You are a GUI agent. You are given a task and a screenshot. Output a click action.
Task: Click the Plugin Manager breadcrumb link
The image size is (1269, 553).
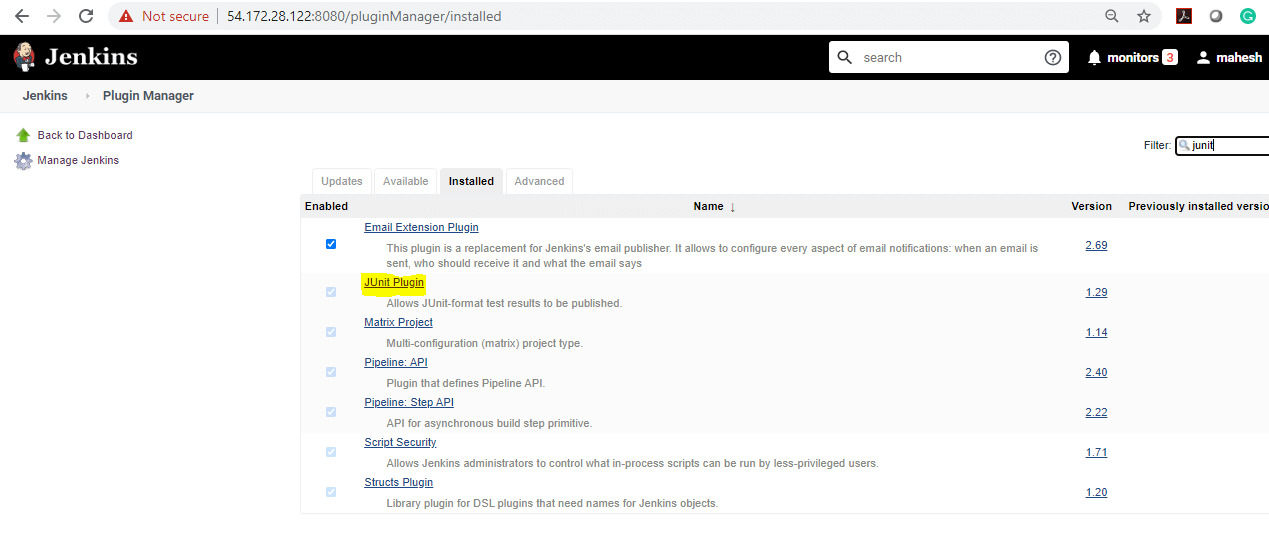click(x=148, y=96)
